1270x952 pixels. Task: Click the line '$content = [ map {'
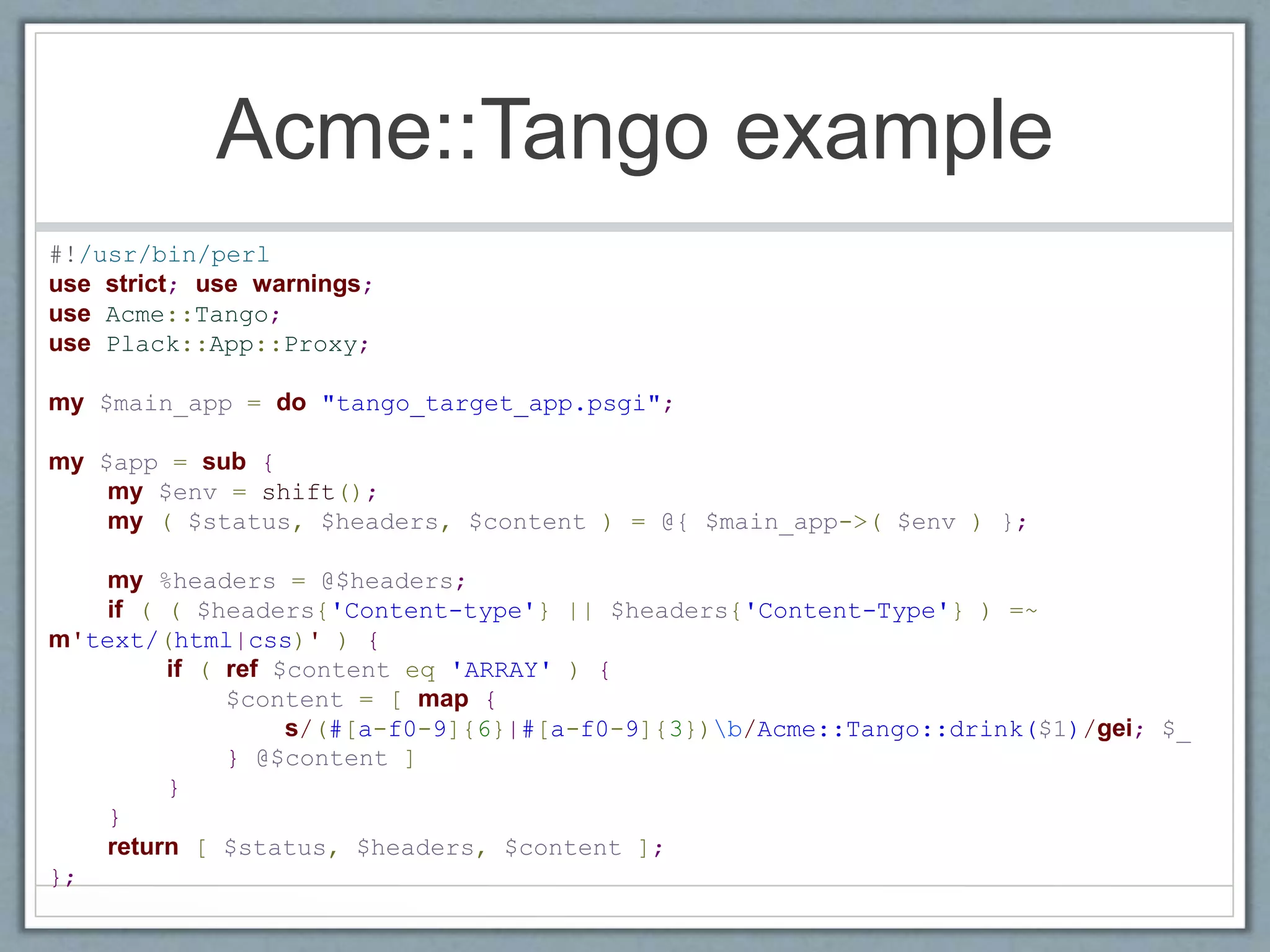coord(361,700)
